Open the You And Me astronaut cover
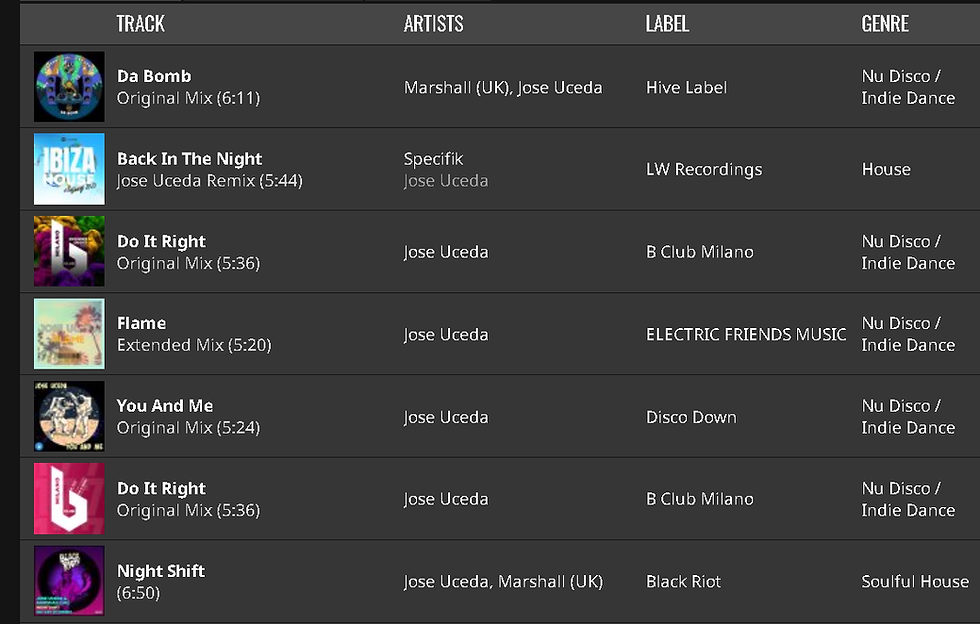The height and width of the screenshot is (624, 980). pyautogui.click(x=69, y=416)
